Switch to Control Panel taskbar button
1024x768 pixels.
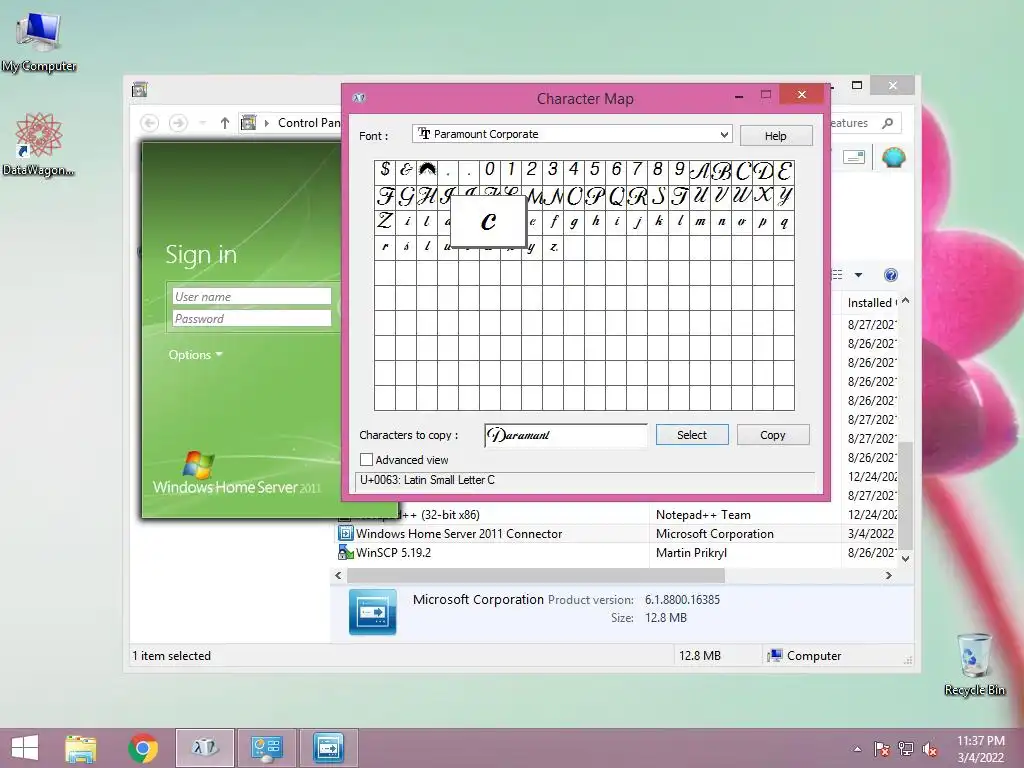267,748
